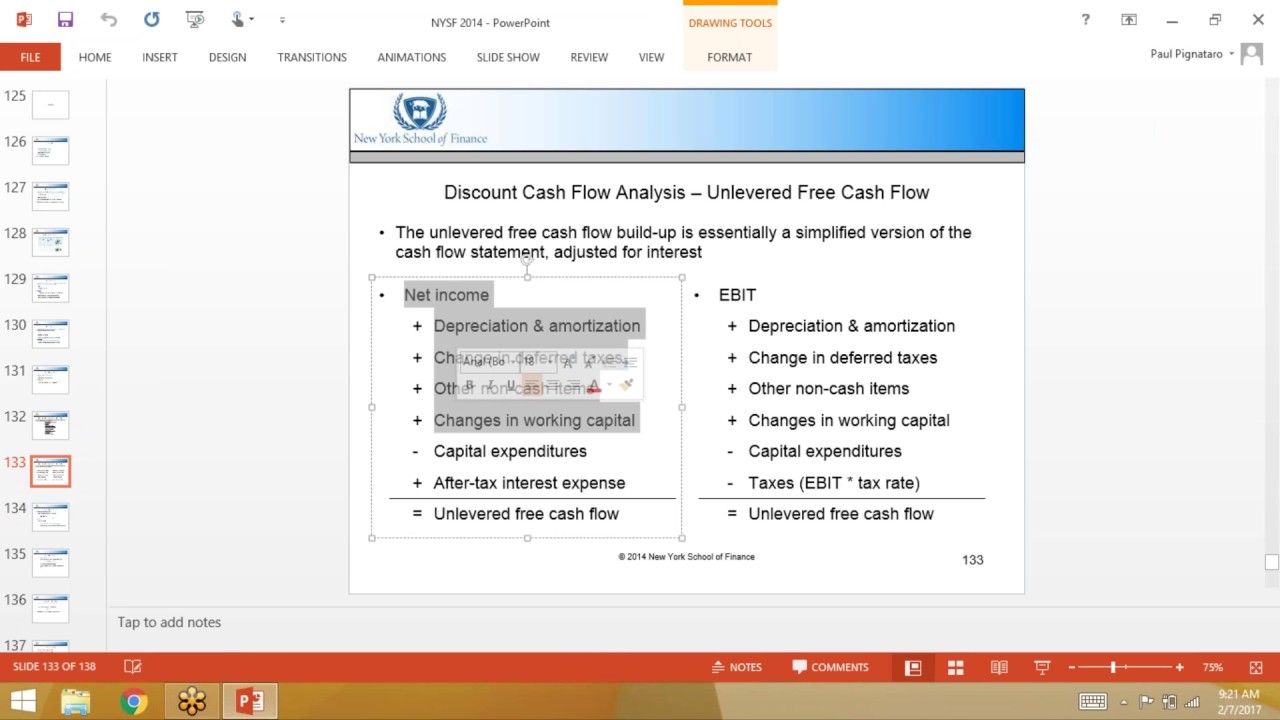Select slide 126 thumbnail
Viewport: 1280px width, 720px height.
point(50,151)
